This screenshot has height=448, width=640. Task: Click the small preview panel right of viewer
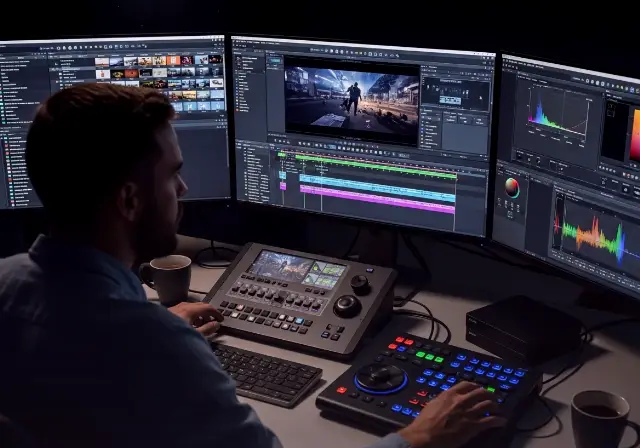point(456,94)
